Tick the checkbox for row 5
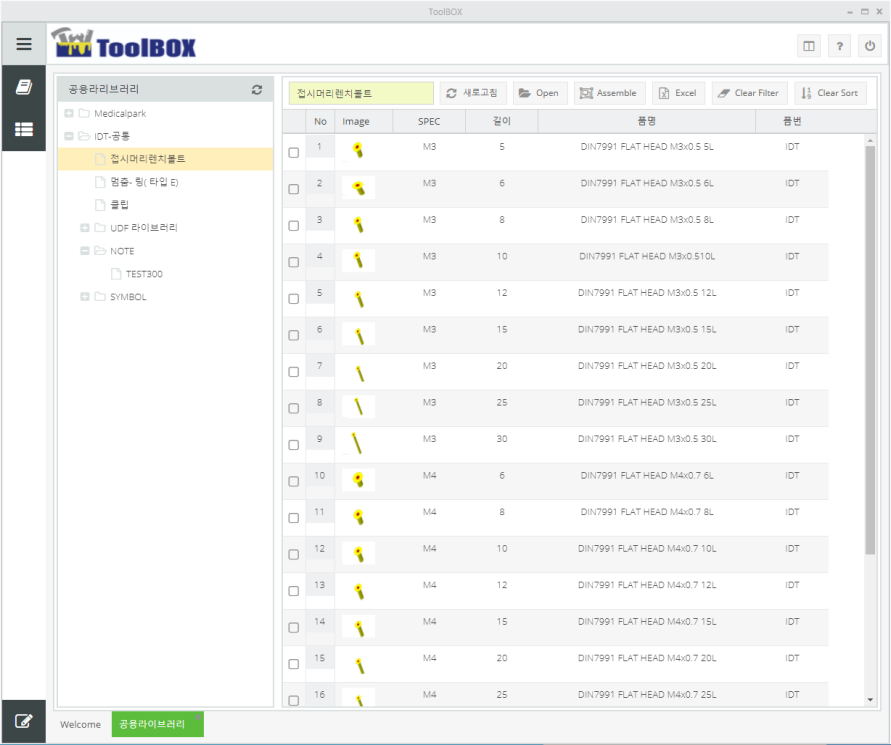The height and width of the screenshot is (745, 891). (x=293, y=299)
